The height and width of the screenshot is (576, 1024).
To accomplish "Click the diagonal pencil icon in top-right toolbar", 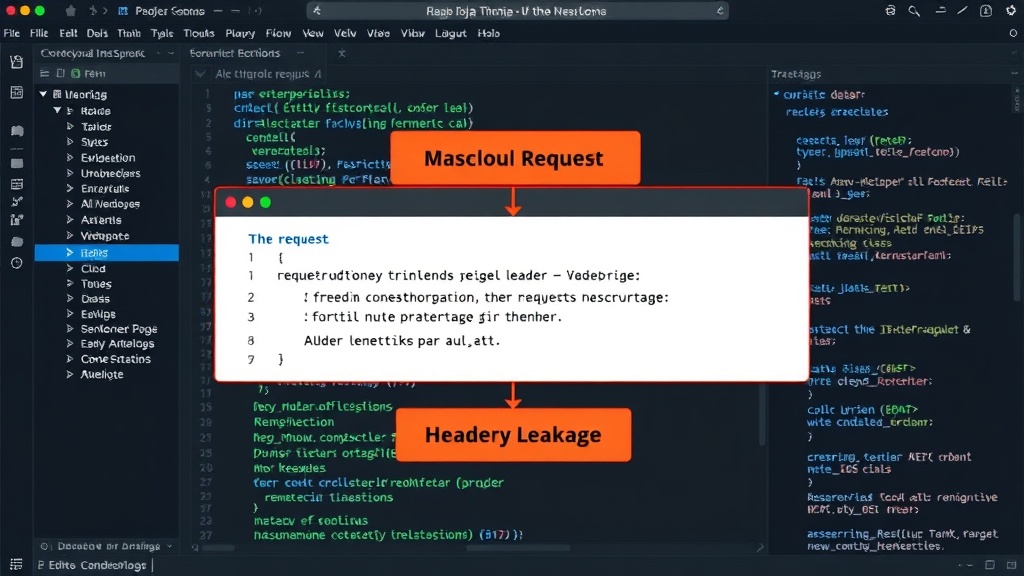I will (x=963, y=11).
